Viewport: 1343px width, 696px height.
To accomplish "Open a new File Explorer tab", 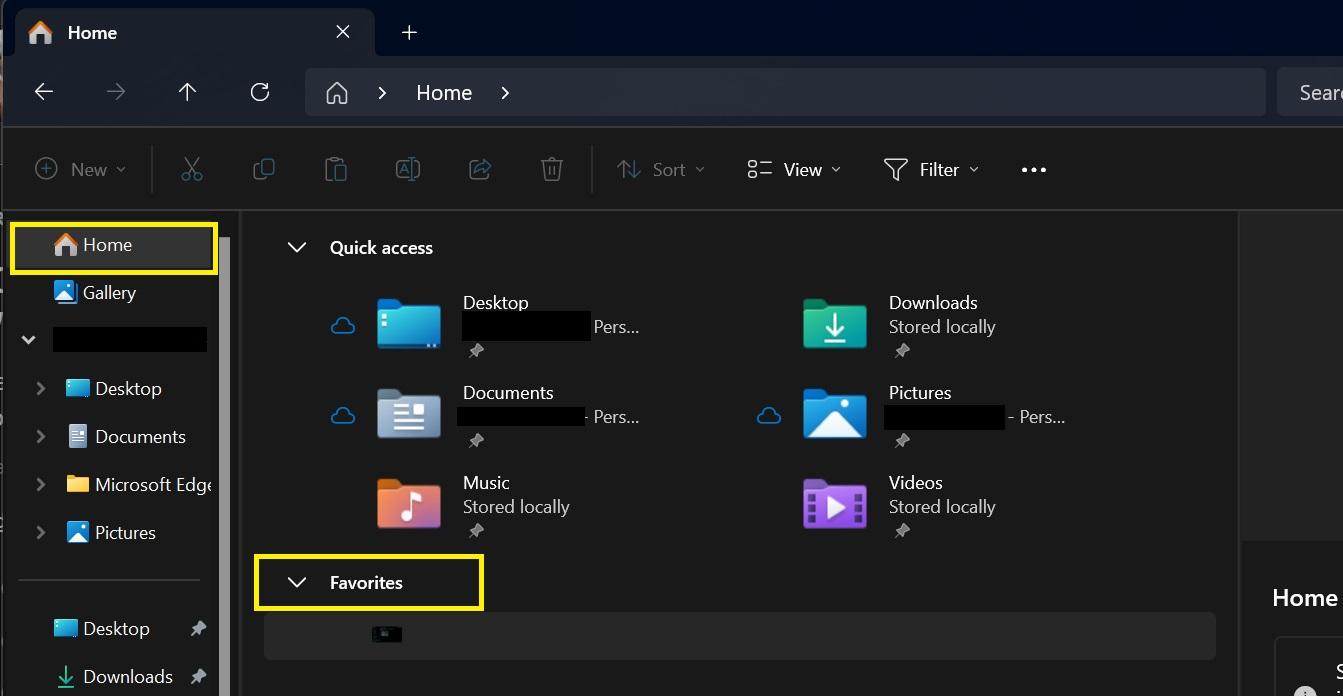I will (x=409, y=31).
